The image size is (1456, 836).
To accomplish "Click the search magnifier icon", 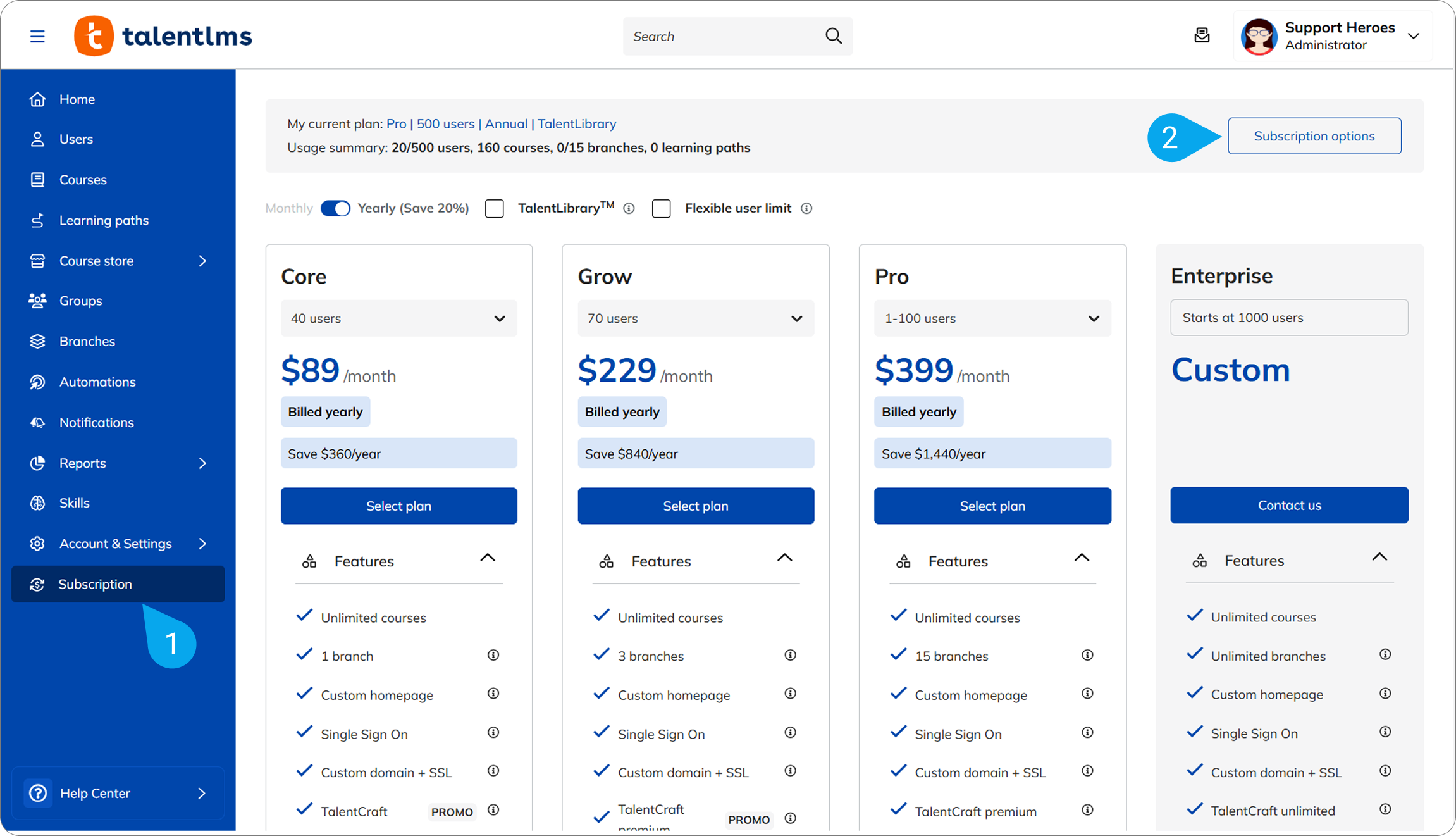I will (x=834, y=36).
